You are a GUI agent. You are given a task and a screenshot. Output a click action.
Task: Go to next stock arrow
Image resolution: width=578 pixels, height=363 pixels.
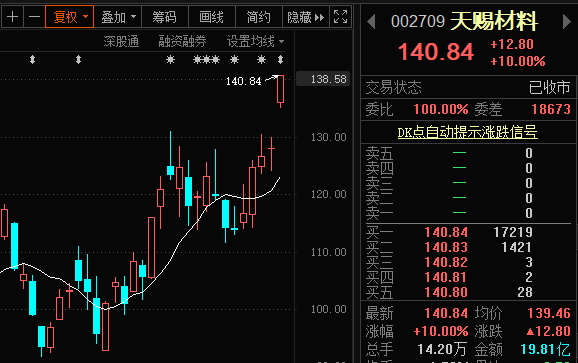pyautogui.click(x=567, y=21)
